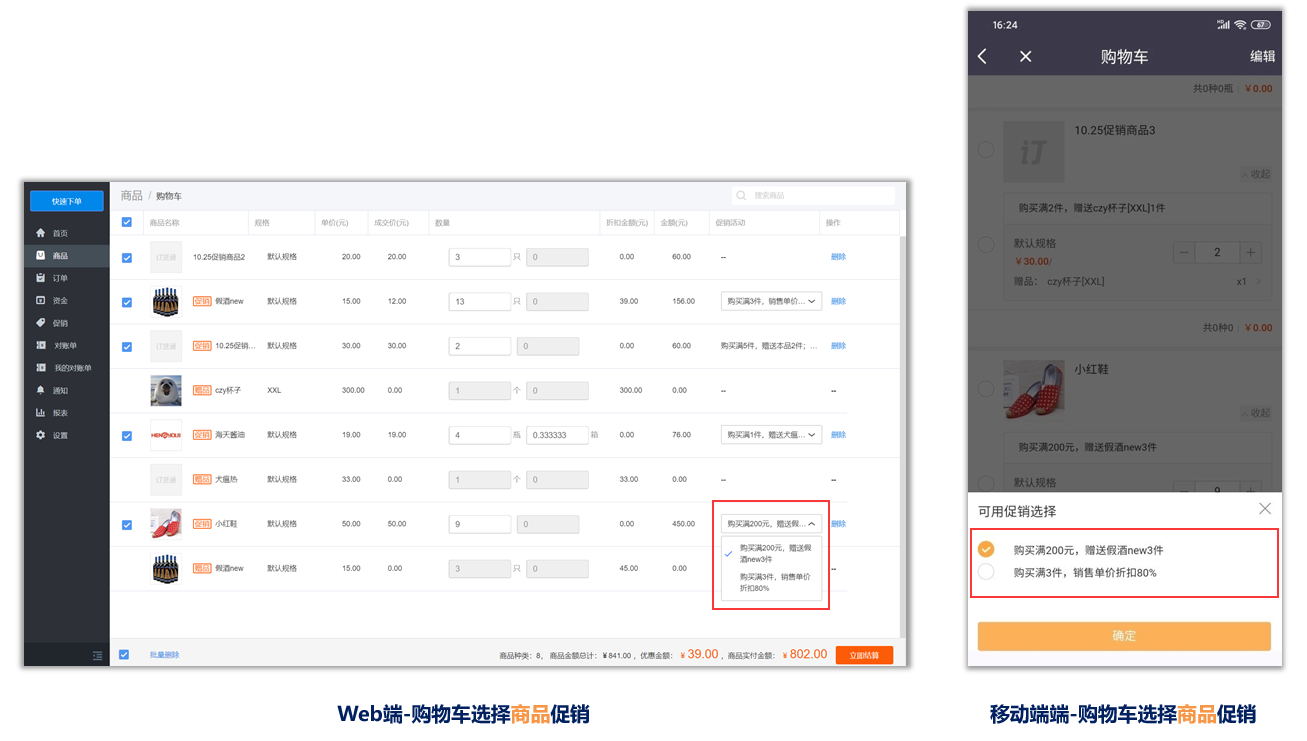Viewport: 1307px width, 741px height.
Task: Tap 收起 collapse under mobile 小红鞋
Action: coord(1257,412)
